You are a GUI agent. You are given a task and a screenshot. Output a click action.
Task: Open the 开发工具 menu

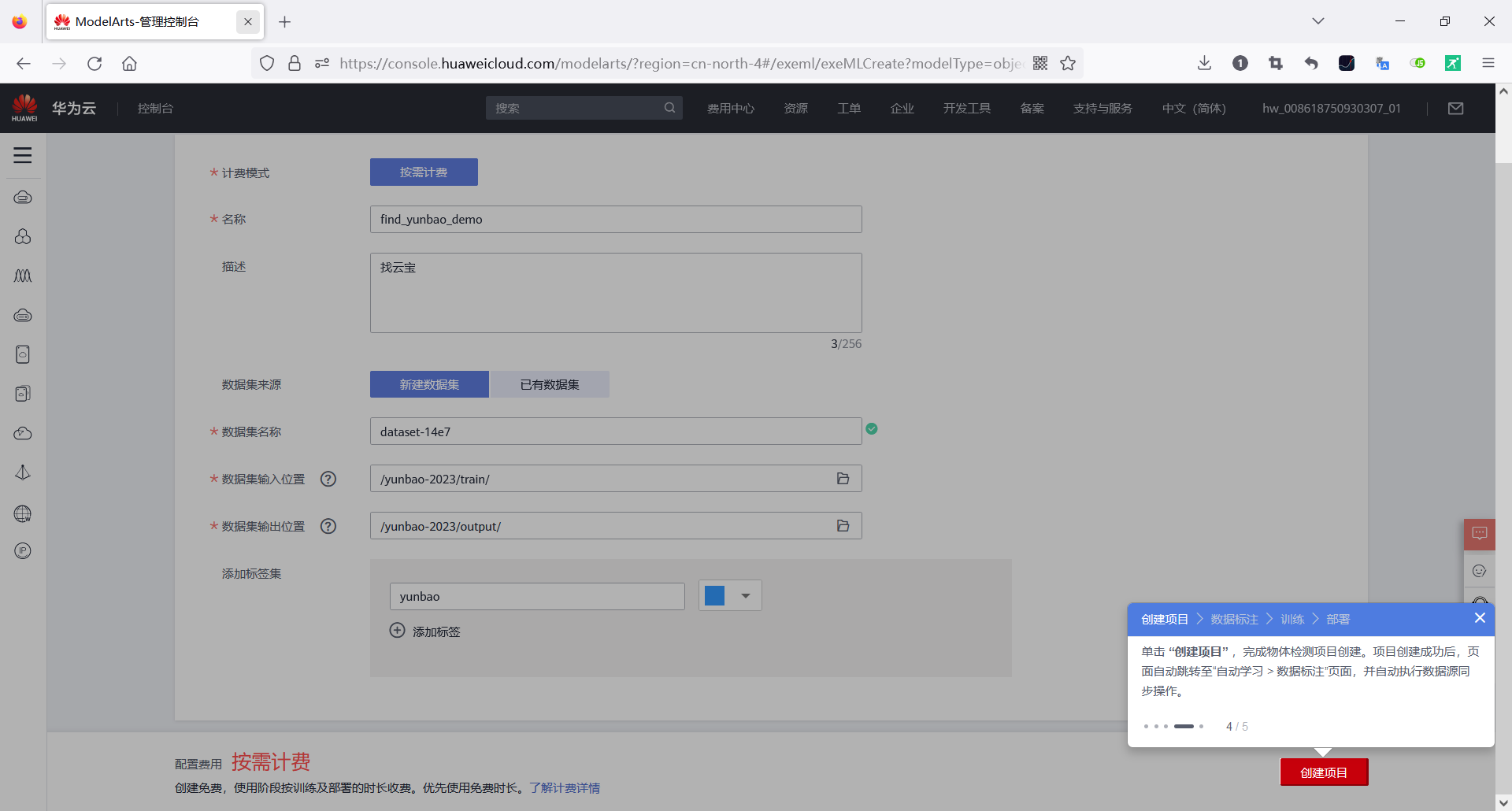(967, 108)
